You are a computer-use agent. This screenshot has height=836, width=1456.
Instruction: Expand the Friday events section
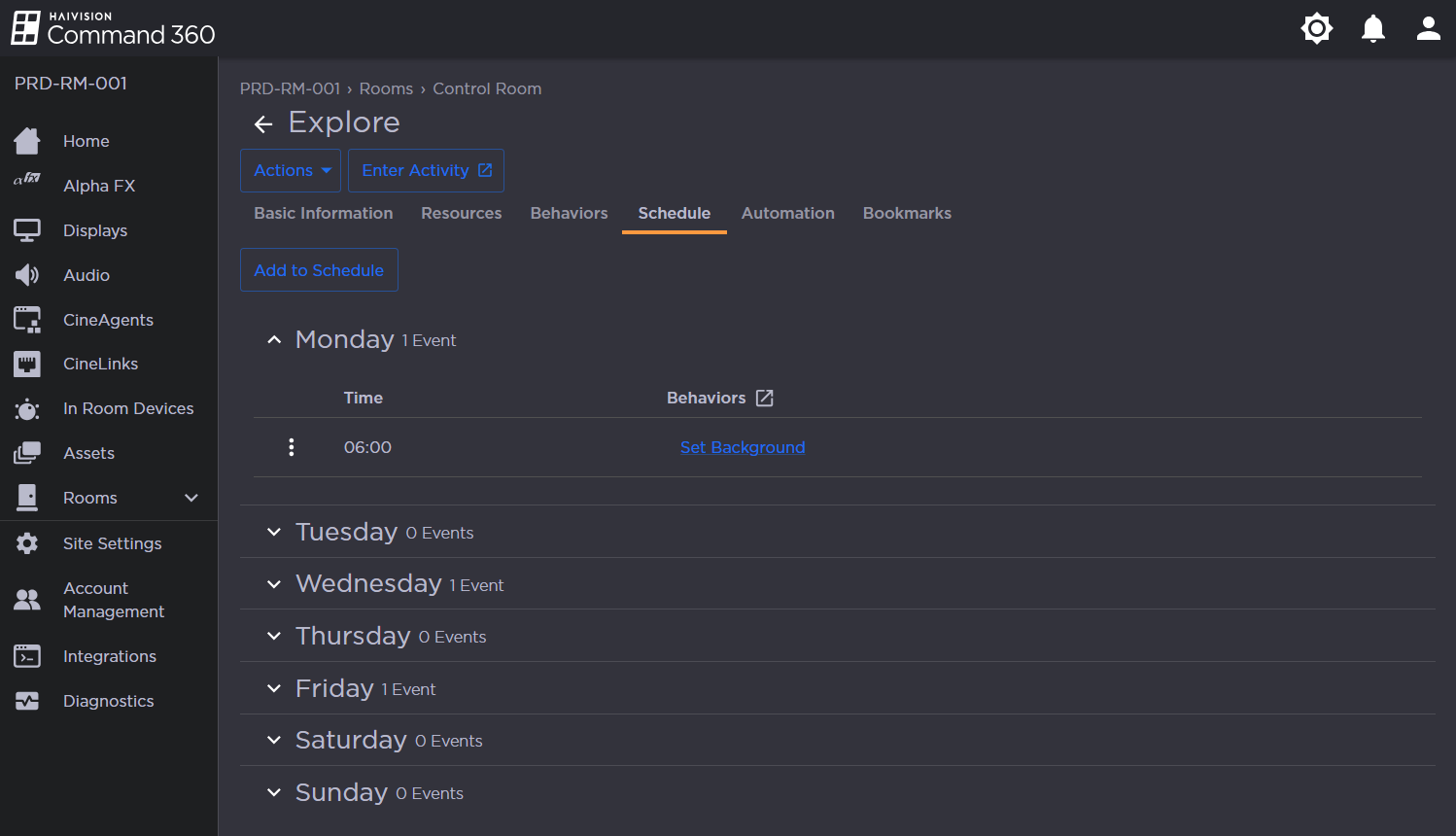(274, 688)
